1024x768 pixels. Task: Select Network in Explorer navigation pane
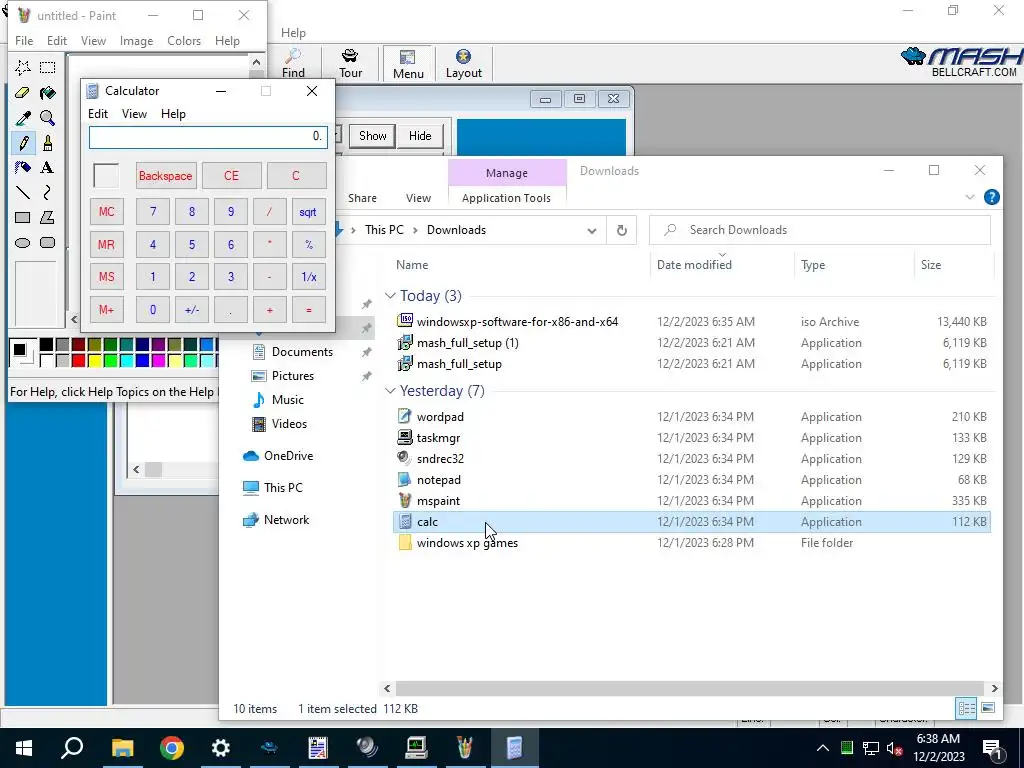pos(286,520)
